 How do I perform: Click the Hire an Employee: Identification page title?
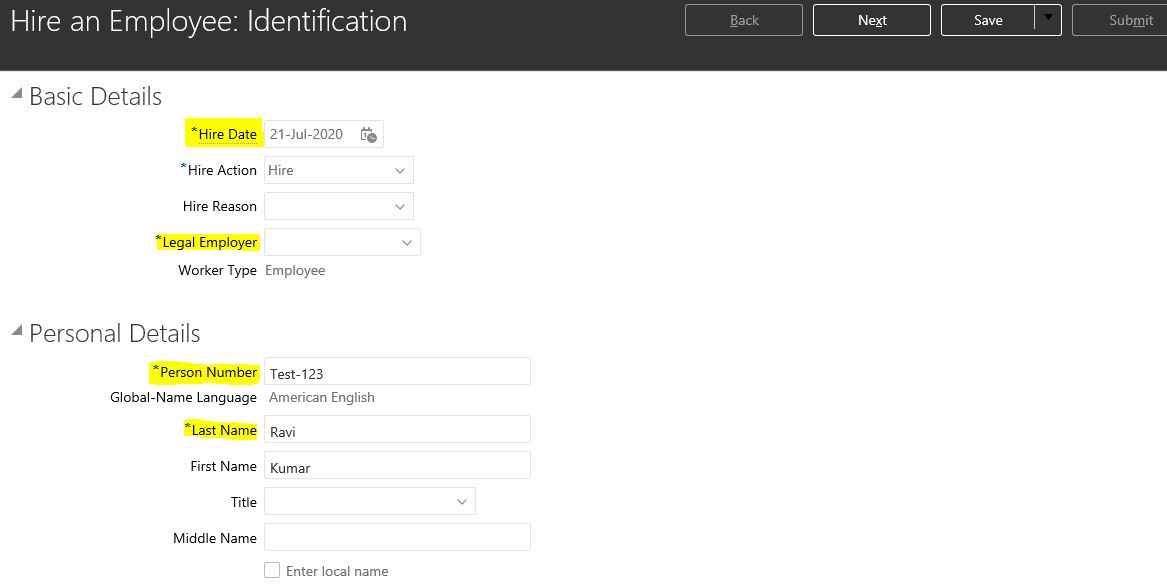coord(208,20)
